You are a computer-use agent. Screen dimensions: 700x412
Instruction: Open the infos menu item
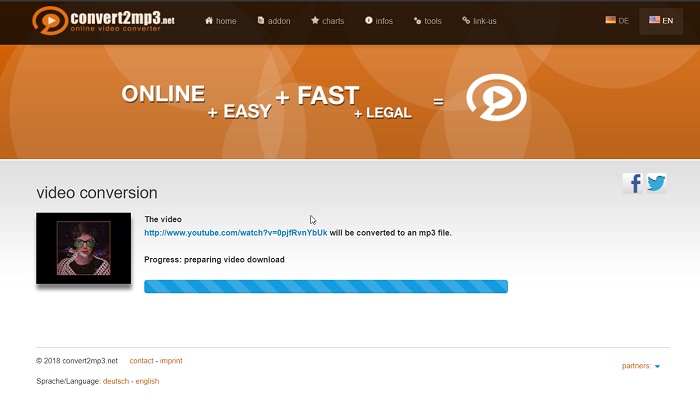click(x=379, y=21)
